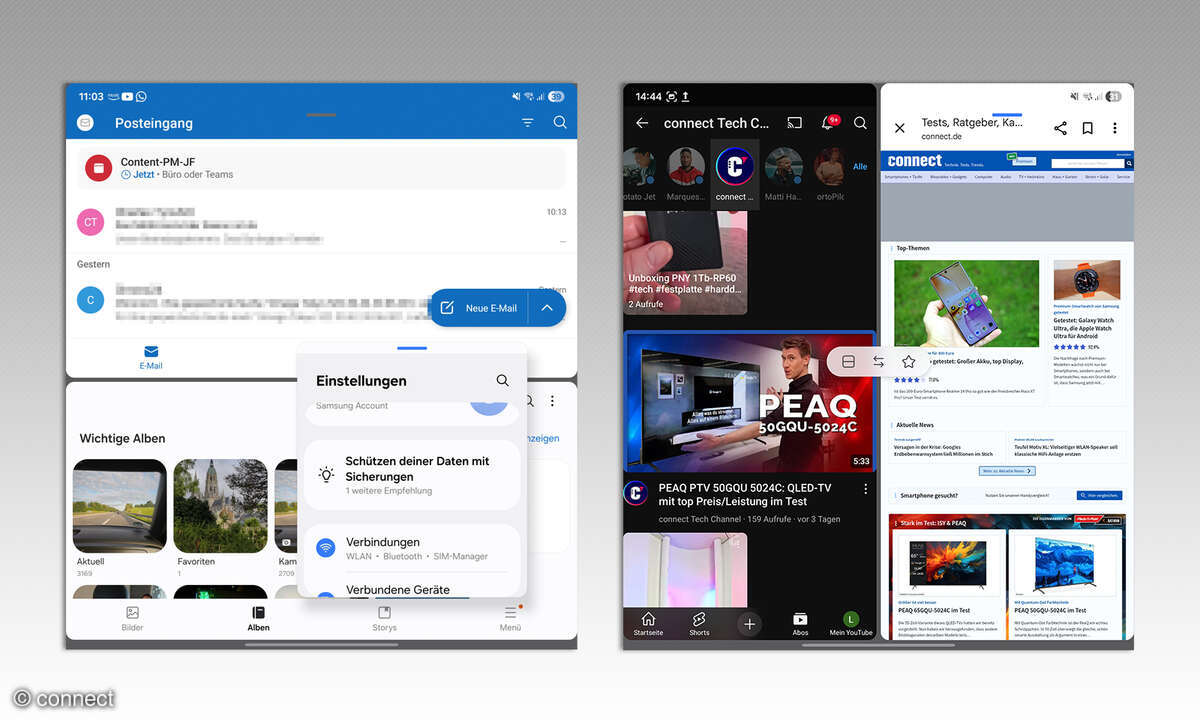This screenshot has height=720, width=1200.
Task: Switch to the Bilder tab in gallery
Action: pos(132,619)
